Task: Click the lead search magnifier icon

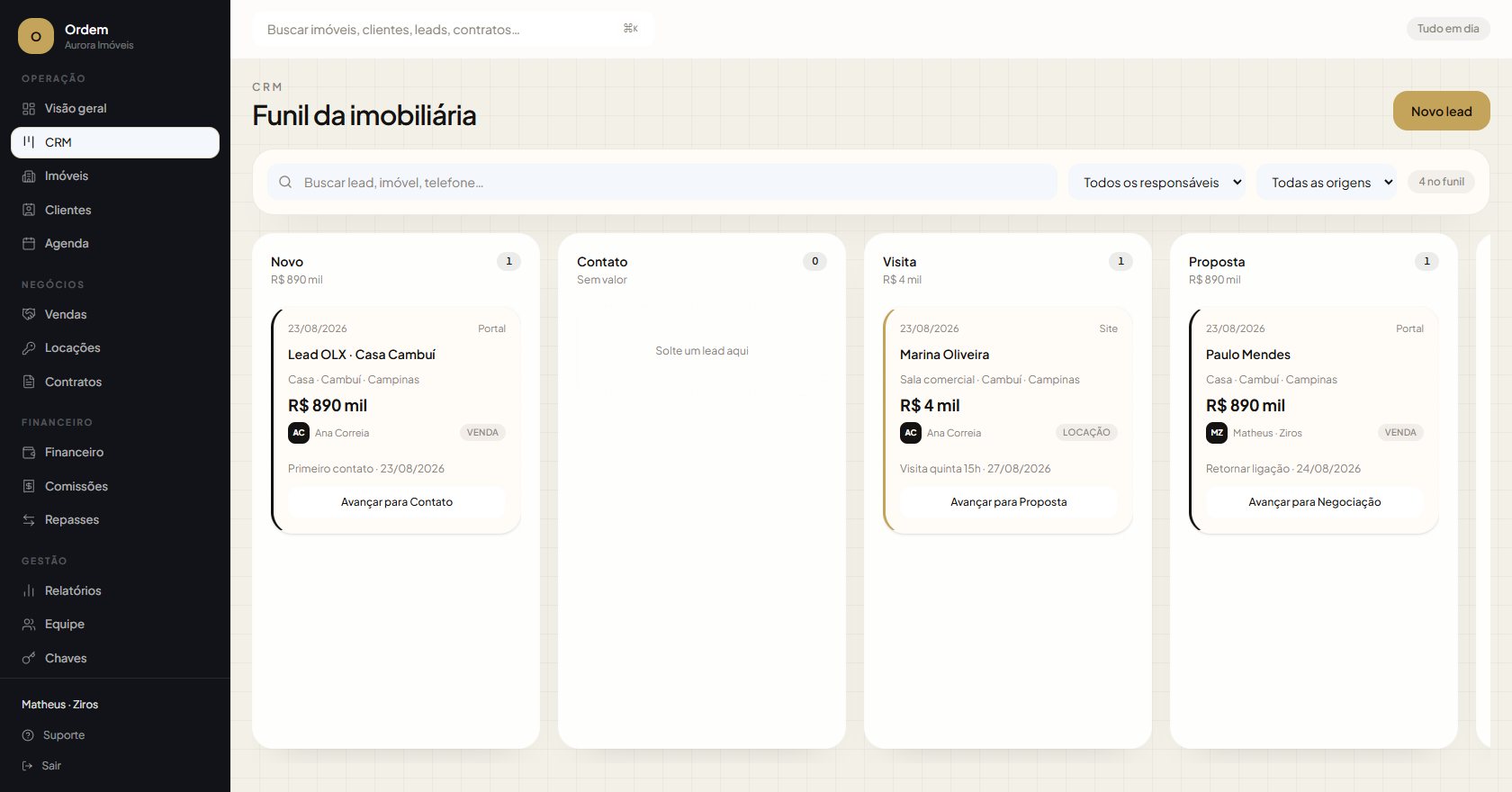Action: [x=285, y=182]
